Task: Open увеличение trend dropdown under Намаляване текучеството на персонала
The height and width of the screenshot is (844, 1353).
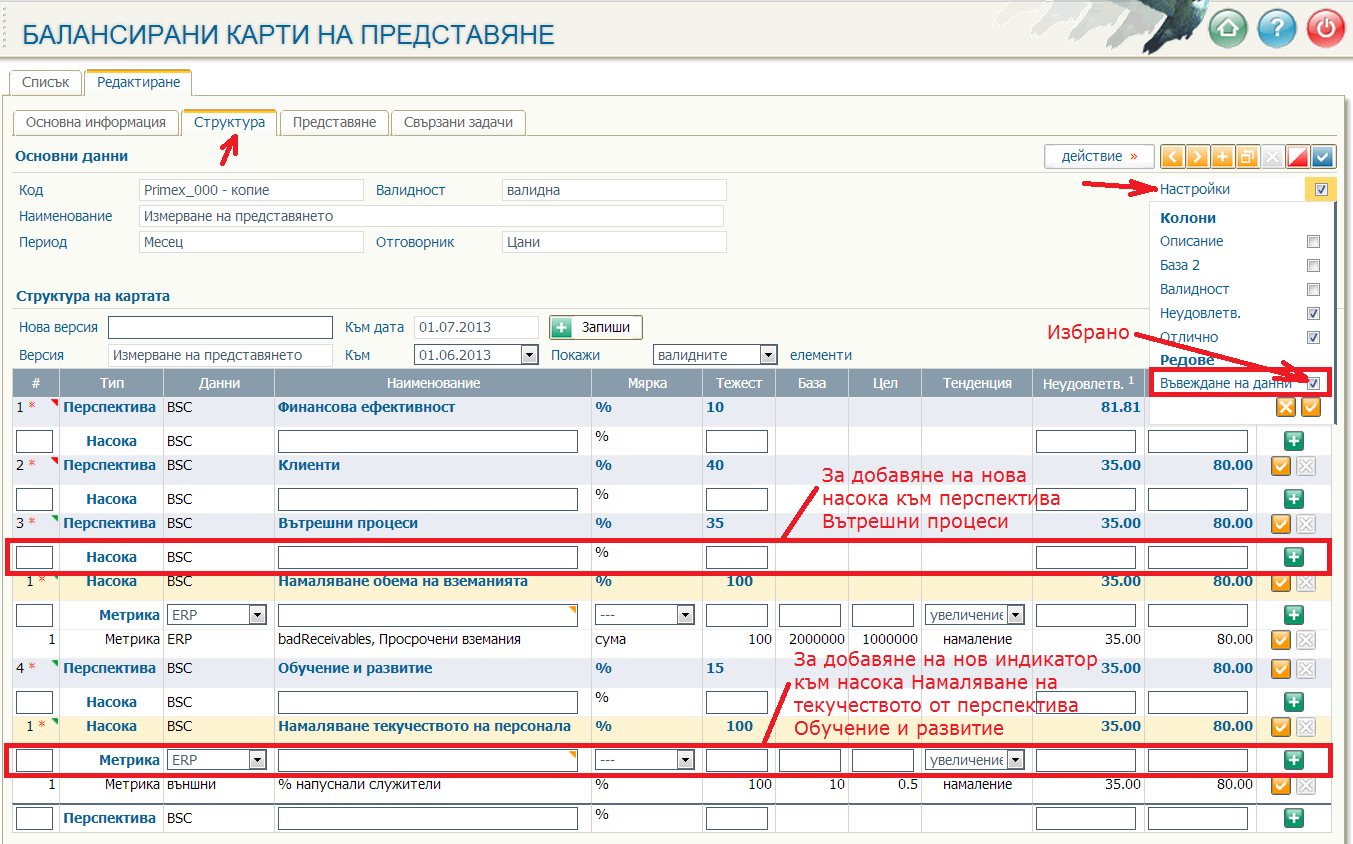Action: click(975, 760)
